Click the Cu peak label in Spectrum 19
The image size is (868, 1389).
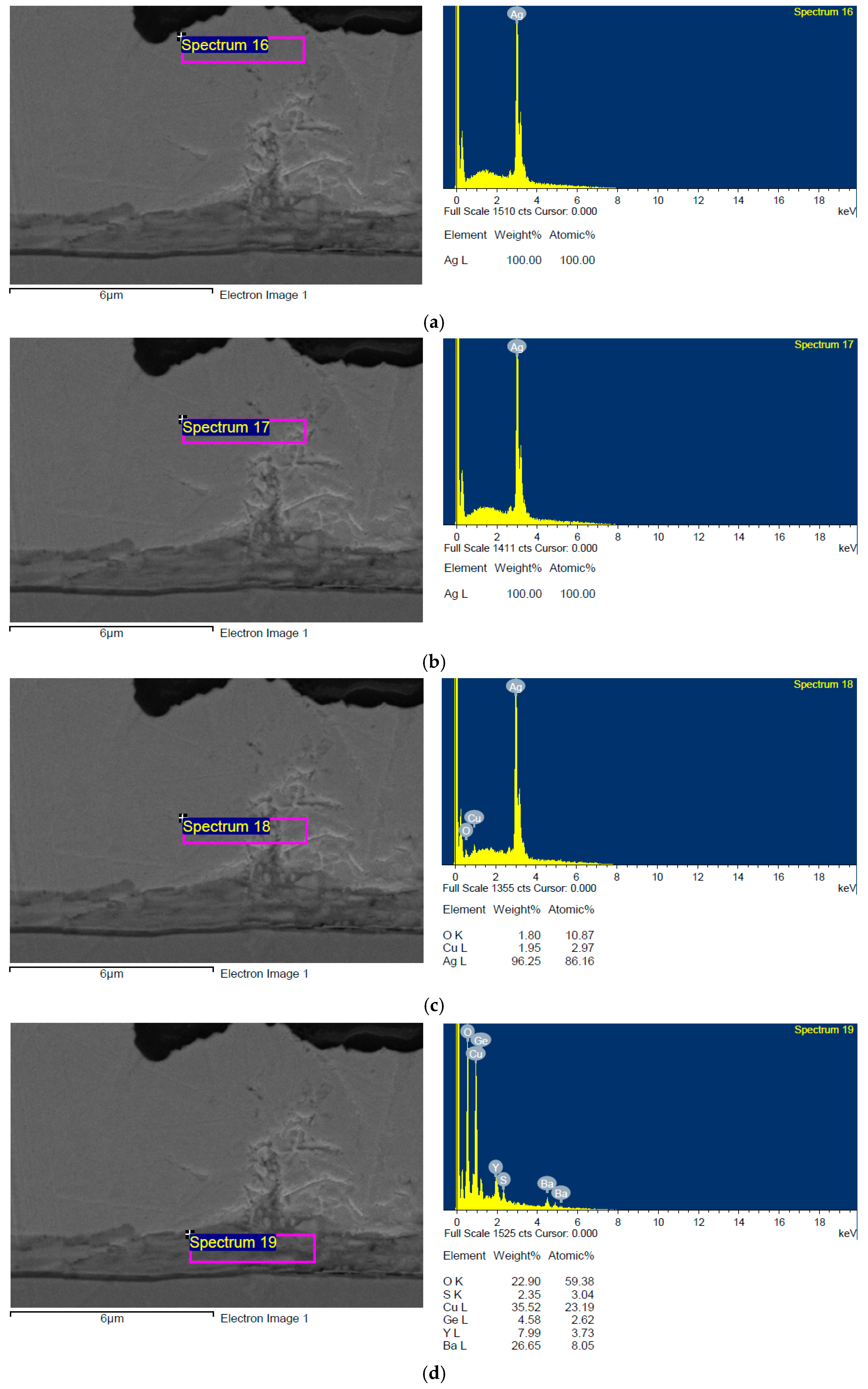click(475, 1053)
